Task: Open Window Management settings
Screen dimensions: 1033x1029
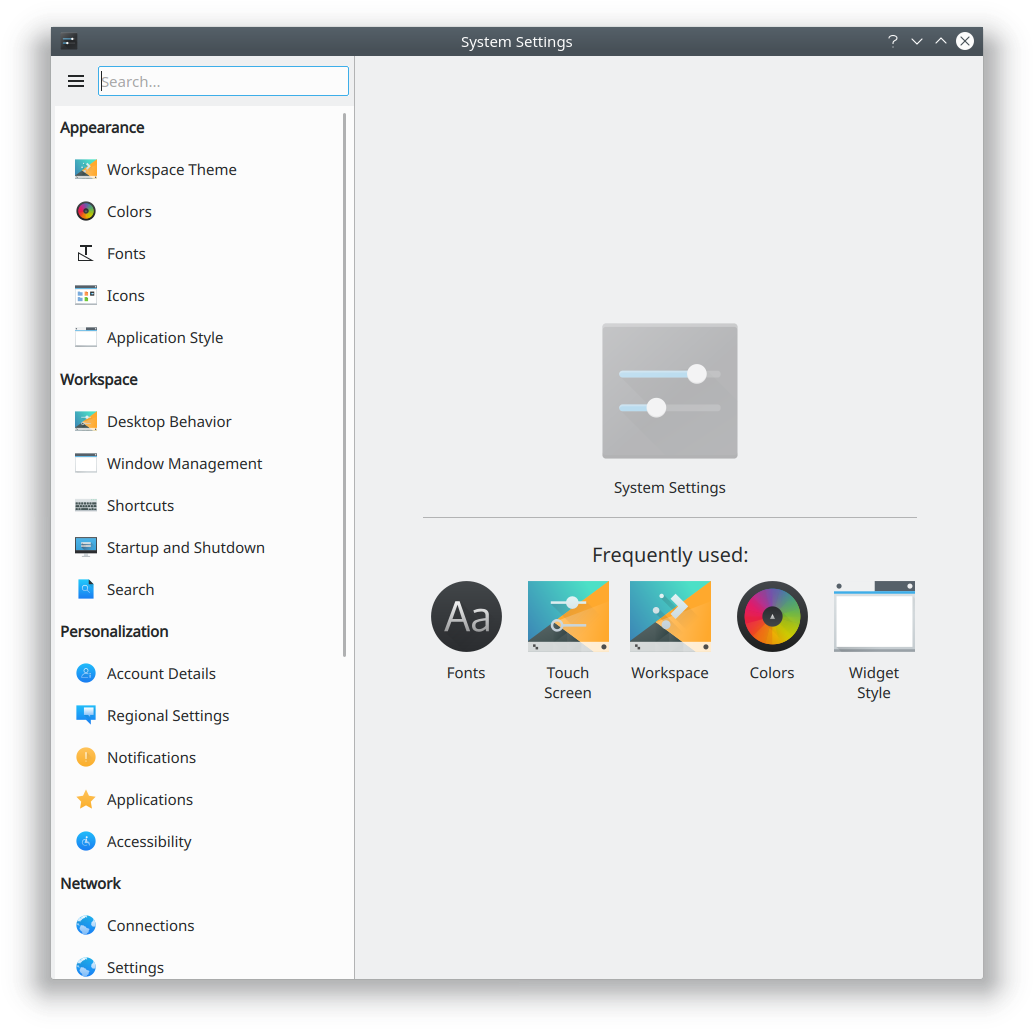Action: click(x=183, y=463)
